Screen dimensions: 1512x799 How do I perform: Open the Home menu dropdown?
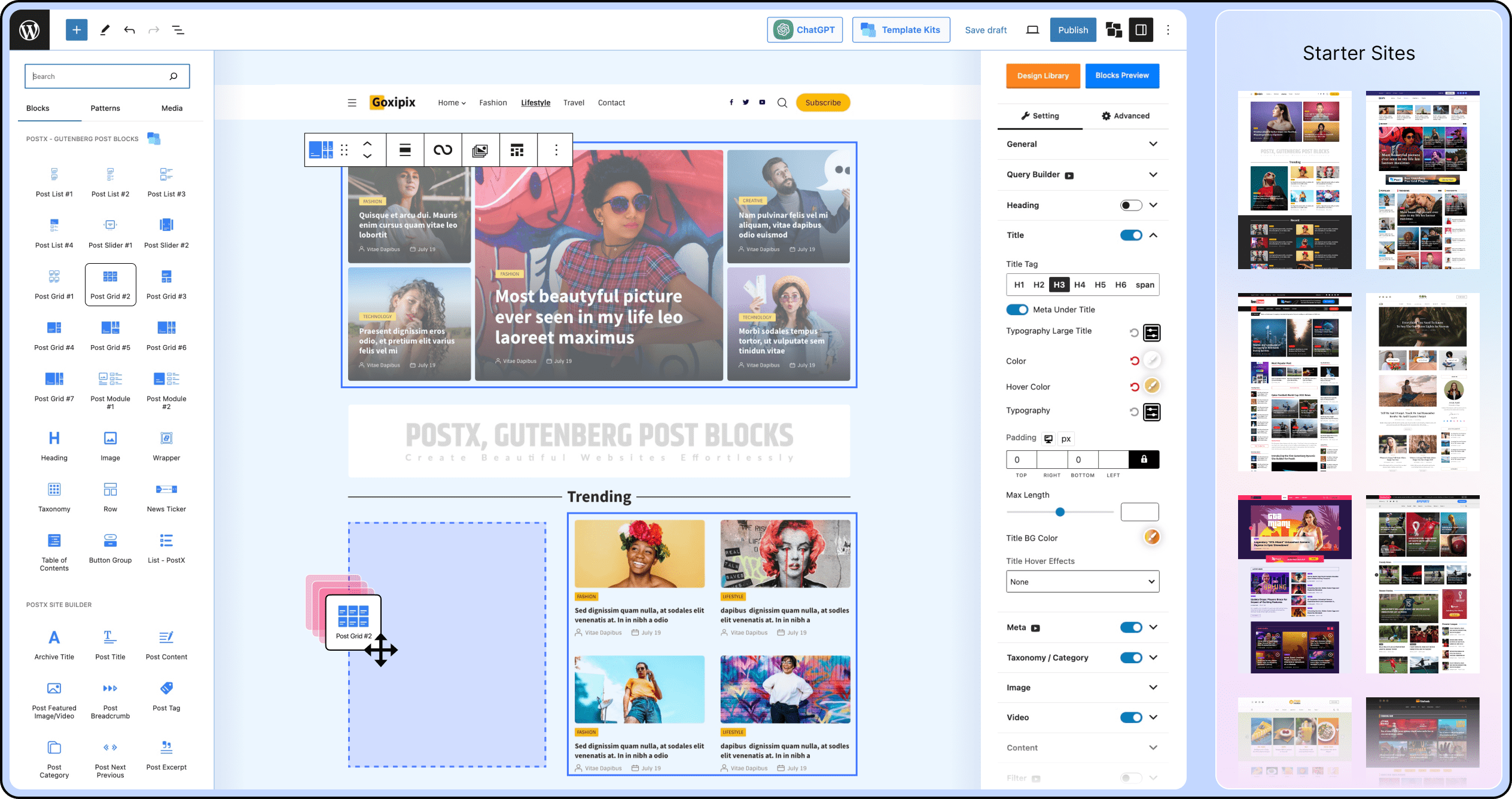tap(452, 103)
